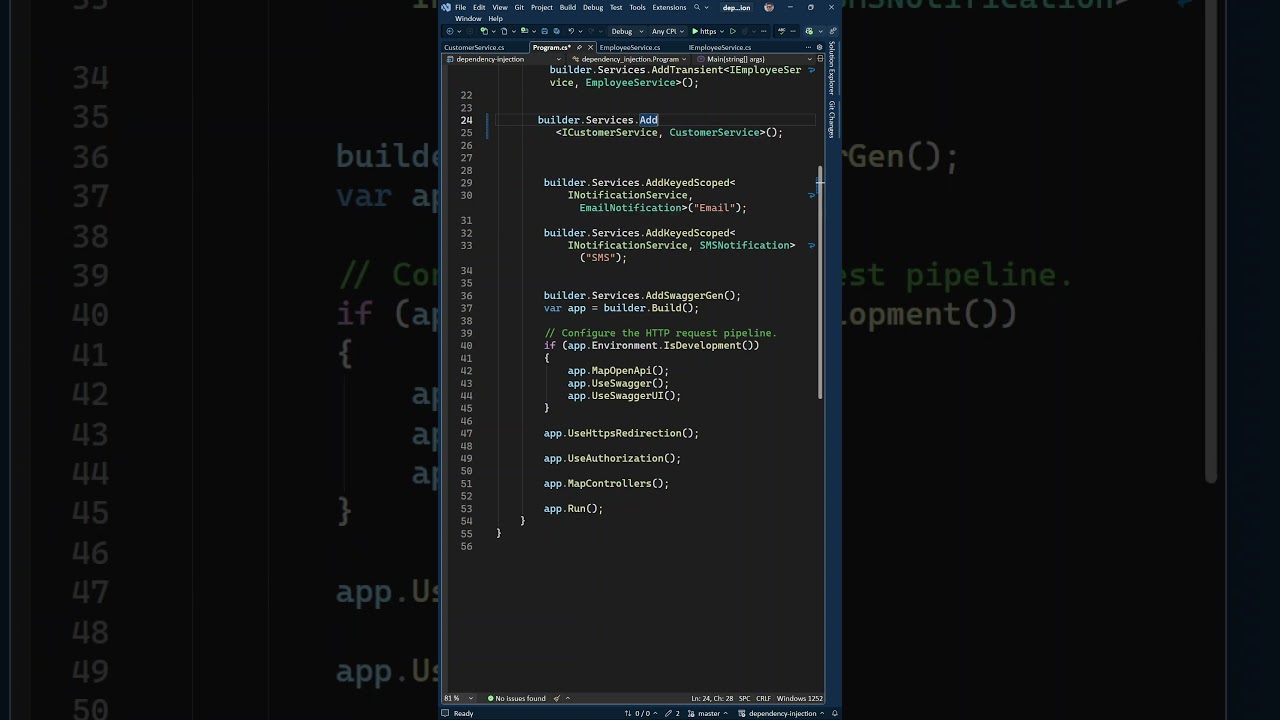Open the Help menu
Viewport: 1280px width, 720px height.
495,19
